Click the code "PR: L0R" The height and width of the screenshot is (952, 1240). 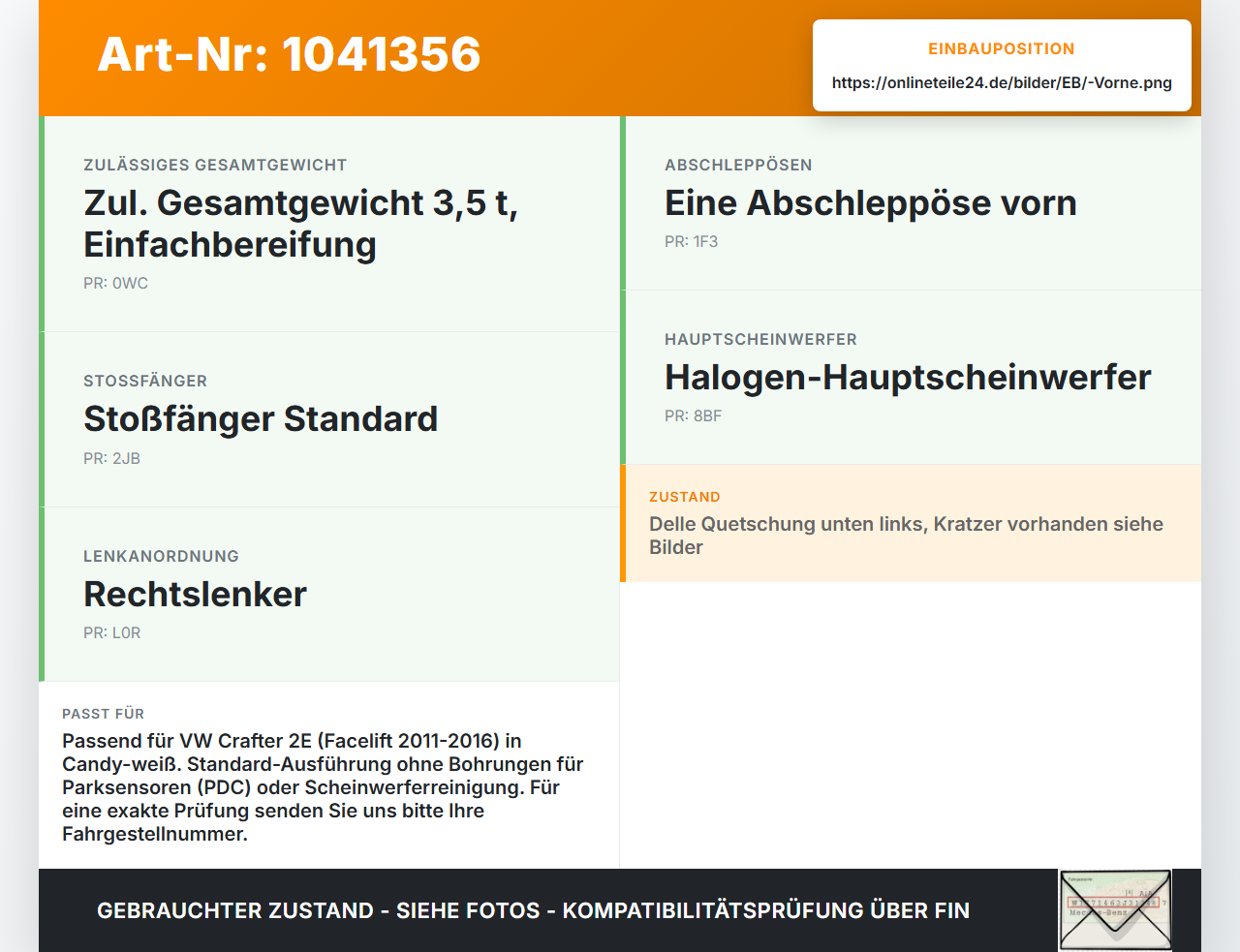coord(111,633)
